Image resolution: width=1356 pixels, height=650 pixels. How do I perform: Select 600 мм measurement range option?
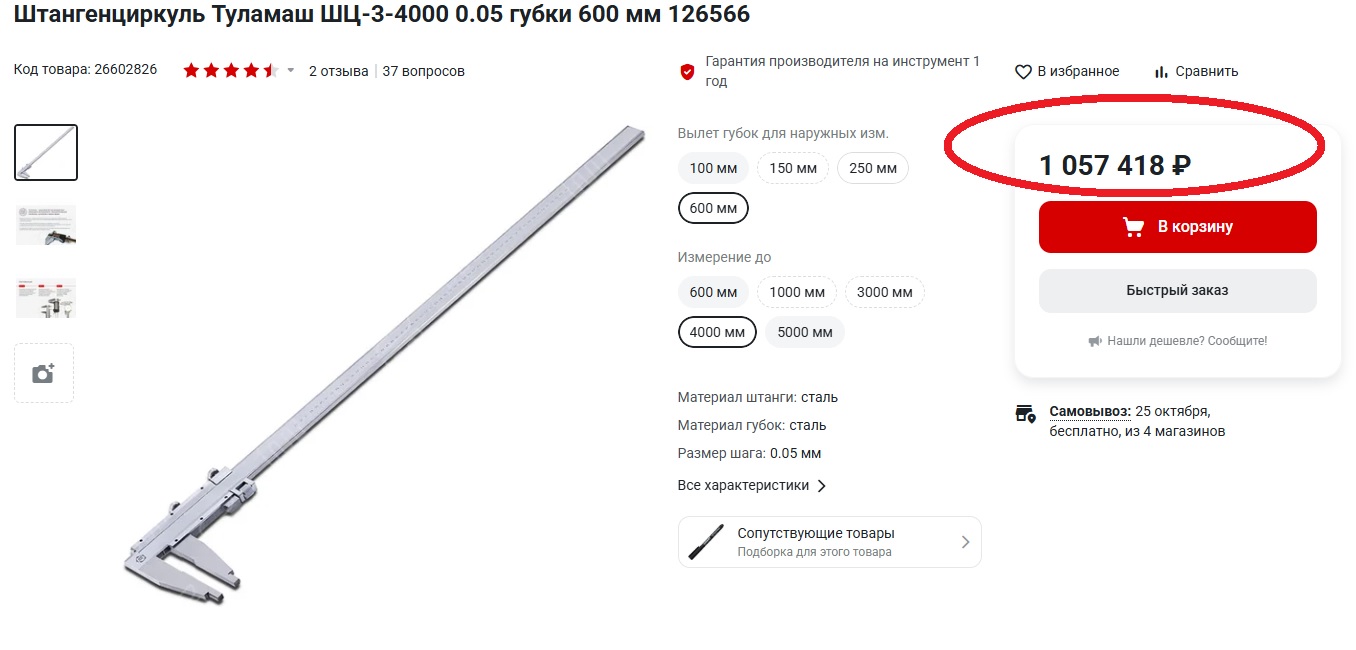[x=713, y=293]
